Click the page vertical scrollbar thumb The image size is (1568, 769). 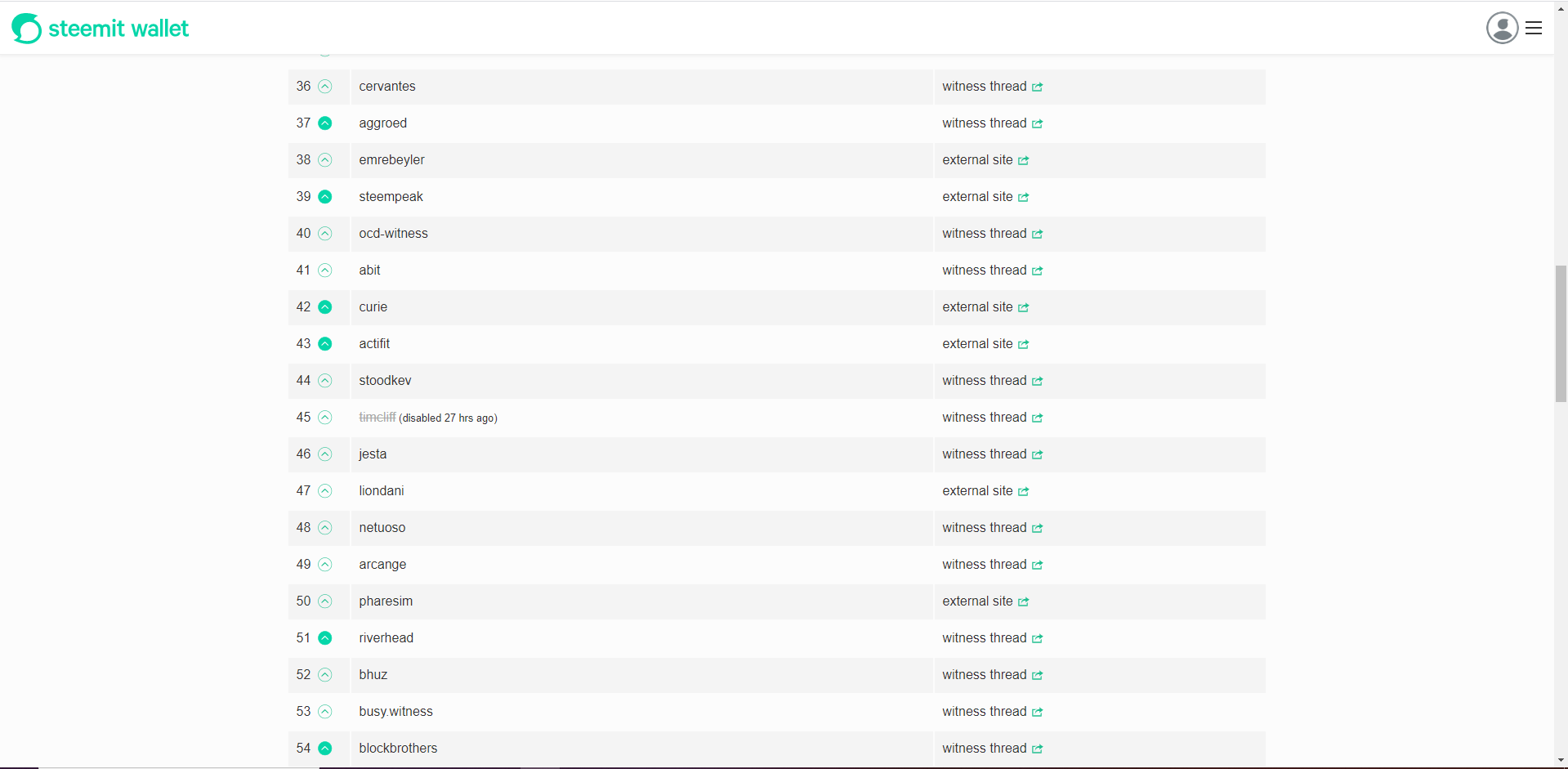click(1561, 333)
